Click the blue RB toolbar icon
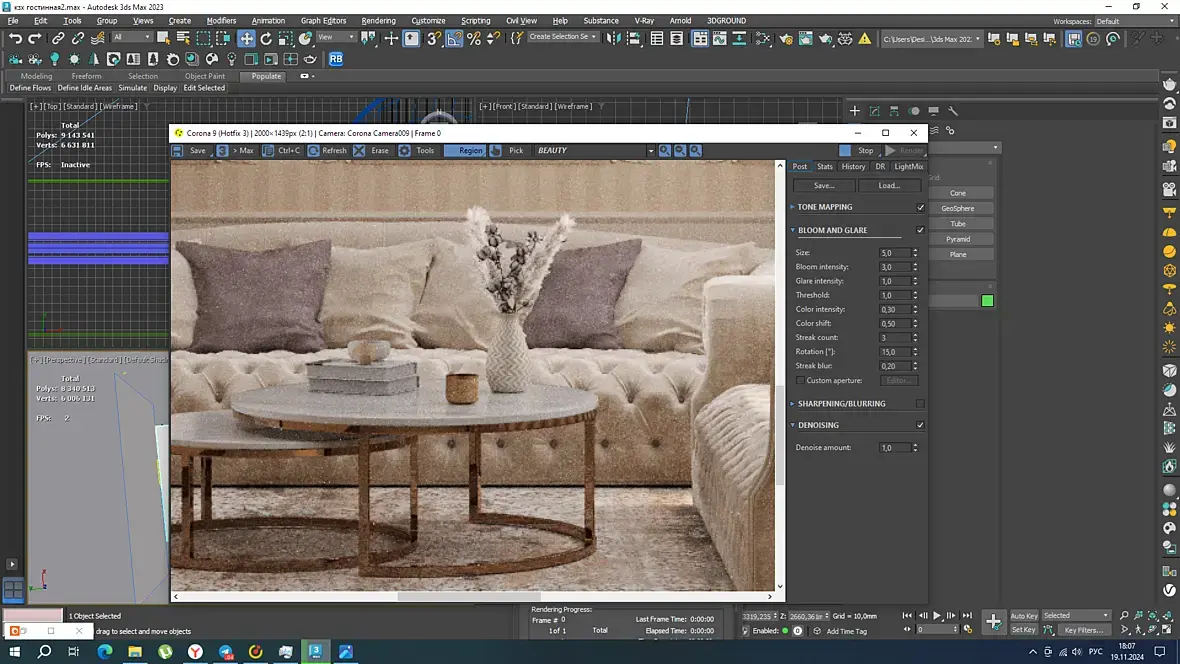 (336, 59)
